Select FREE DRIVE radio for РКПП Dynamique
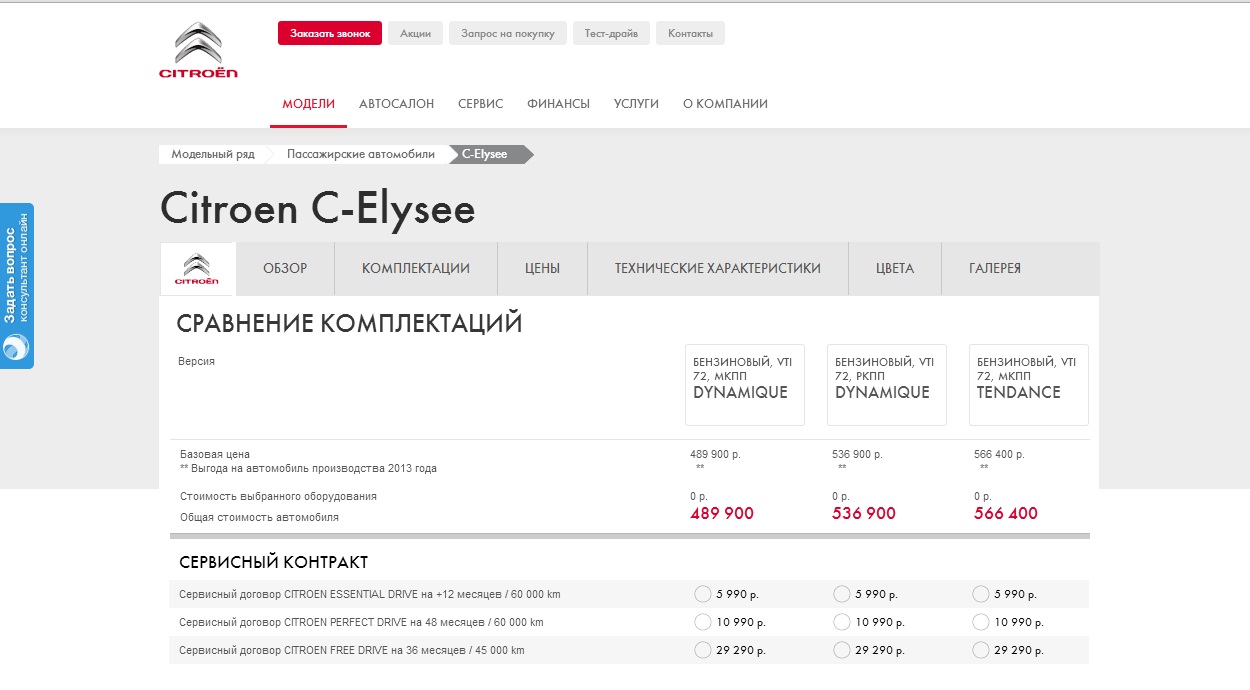Viewport: 1250px width, 690px height. pyautogui.click(x=841, y=651)
